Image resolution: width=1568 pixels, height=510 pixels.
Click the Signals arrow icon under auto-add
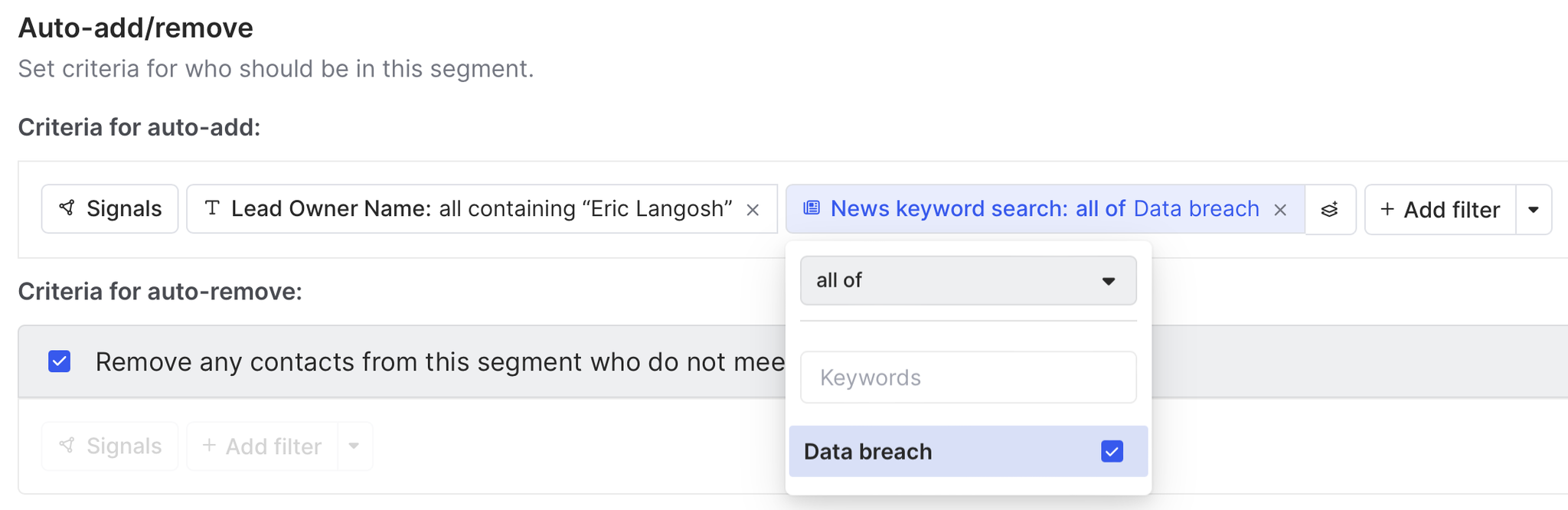pyautogui.click(x=67, y=208)
